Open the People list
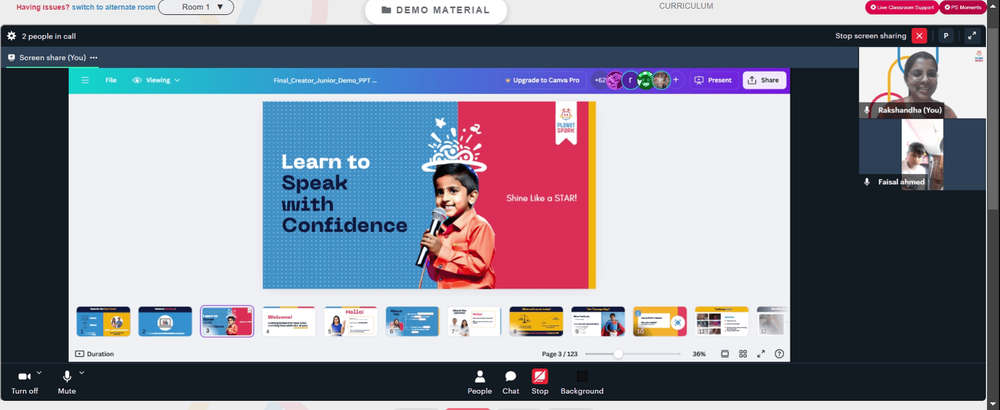Screen dimensions: 1000x410 click(x=480, y=382)
